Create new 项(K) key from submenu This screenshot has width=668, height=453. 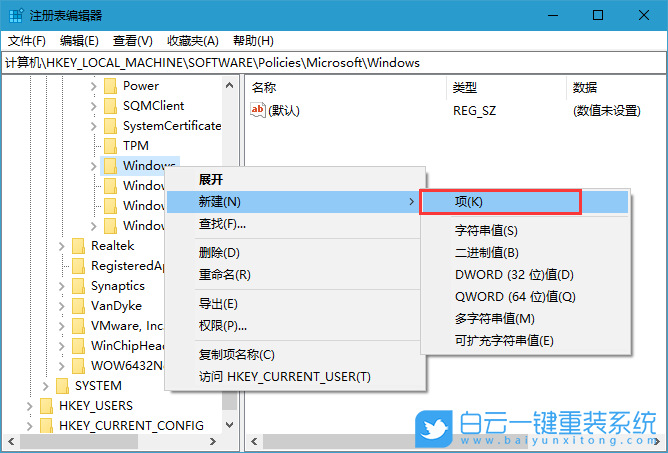[525, 202]
